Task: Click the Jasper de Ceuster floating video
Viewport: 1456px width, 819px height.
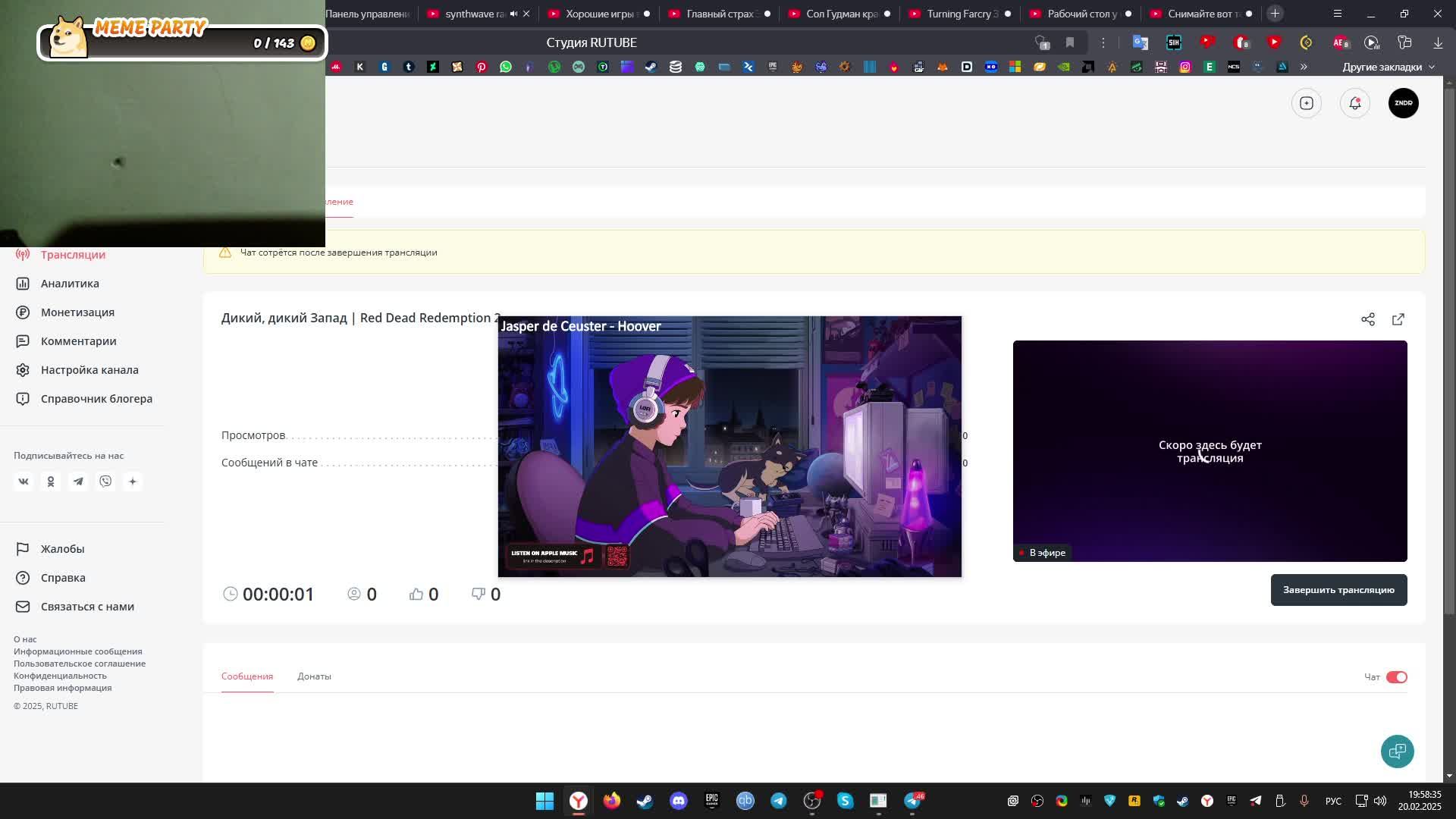Action: pyautogui.click(x=730, y=447)
